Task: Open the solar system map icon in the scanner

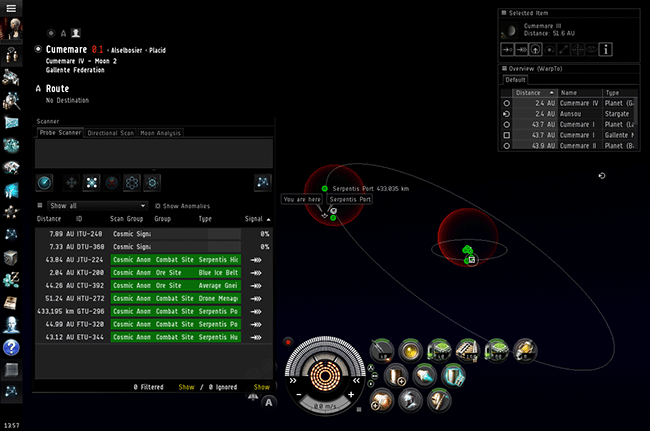Action: click(263, 182)
